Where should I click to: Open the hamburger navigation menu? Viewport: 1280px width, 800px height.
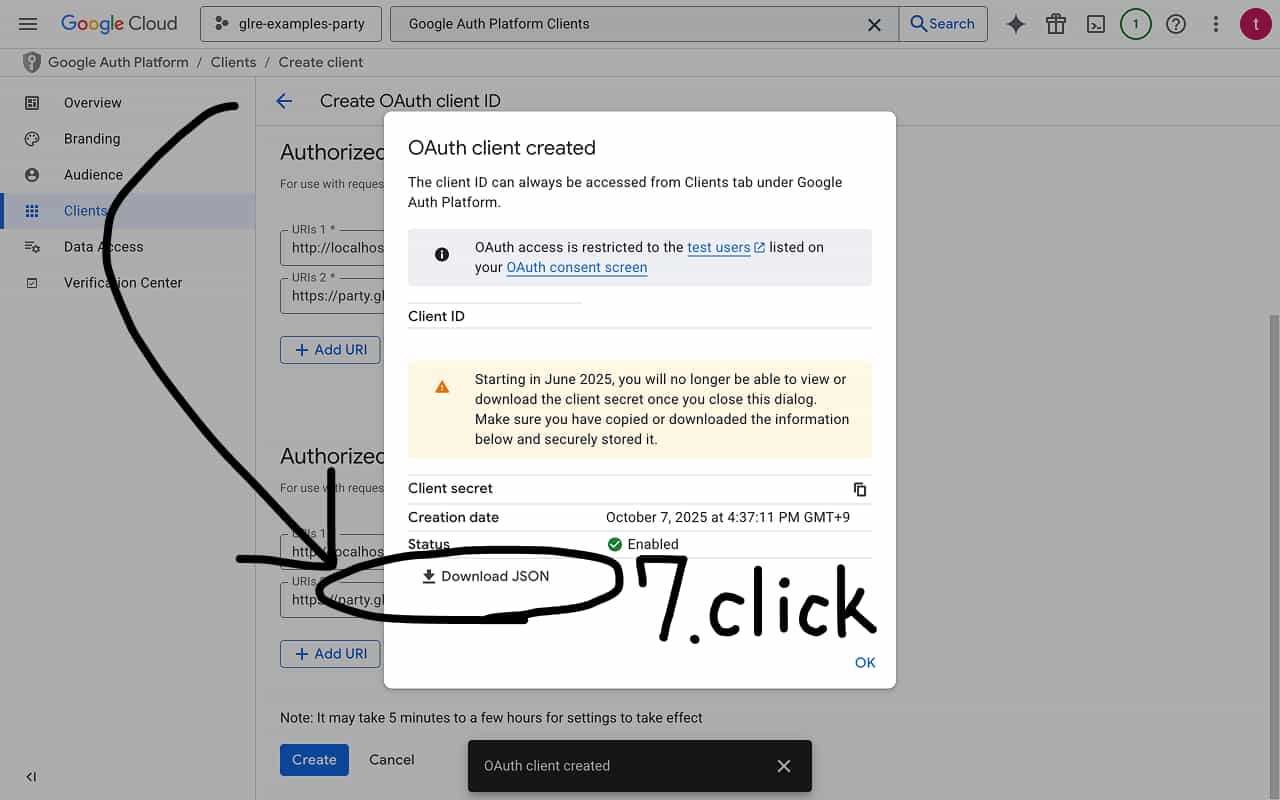click(28, 24)
